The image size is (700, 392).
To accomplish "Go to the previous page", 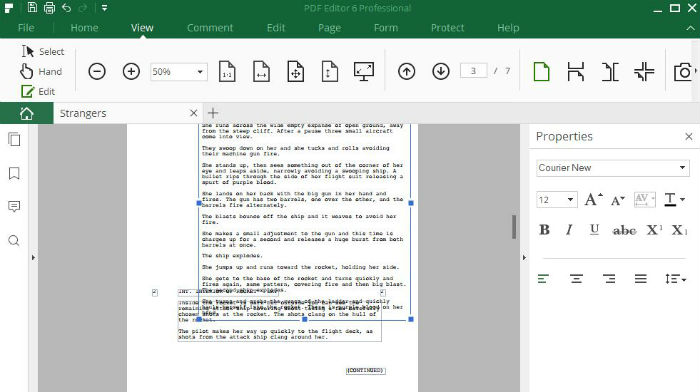I will [x=406, y=71].
